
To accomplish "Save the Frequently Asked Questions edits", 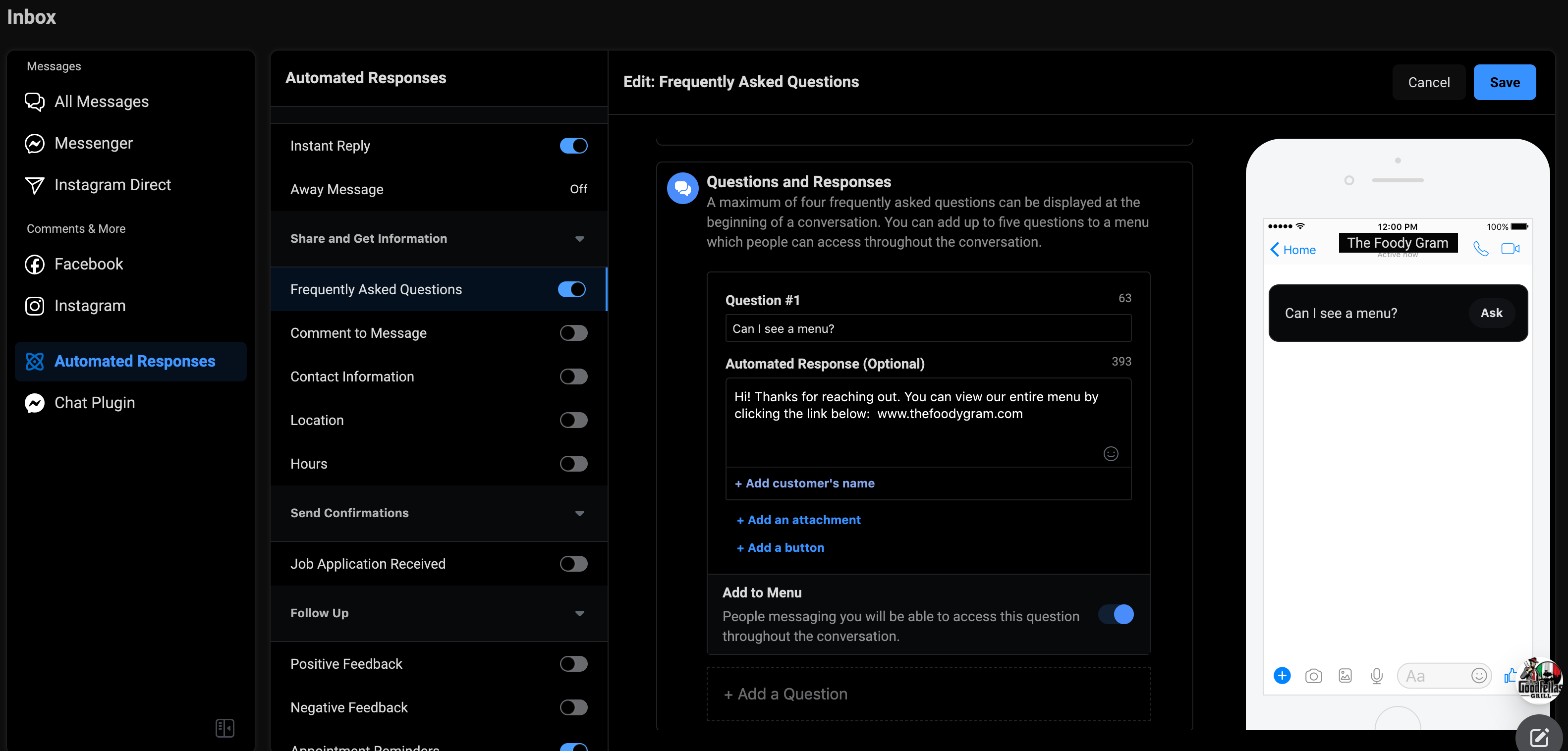I will (1505, 82).
